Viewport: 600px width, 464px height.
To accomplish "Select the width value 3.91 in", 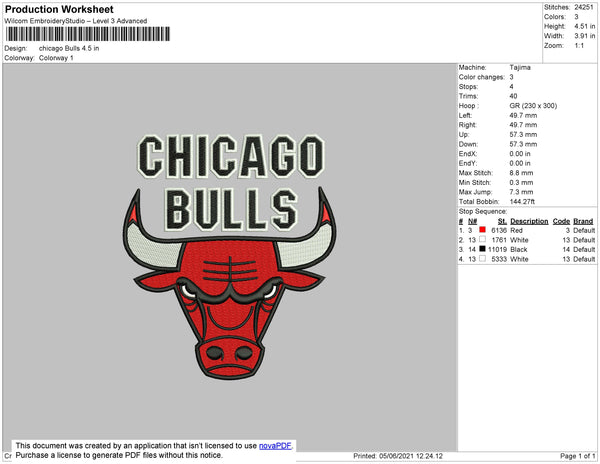I will 585,36.
